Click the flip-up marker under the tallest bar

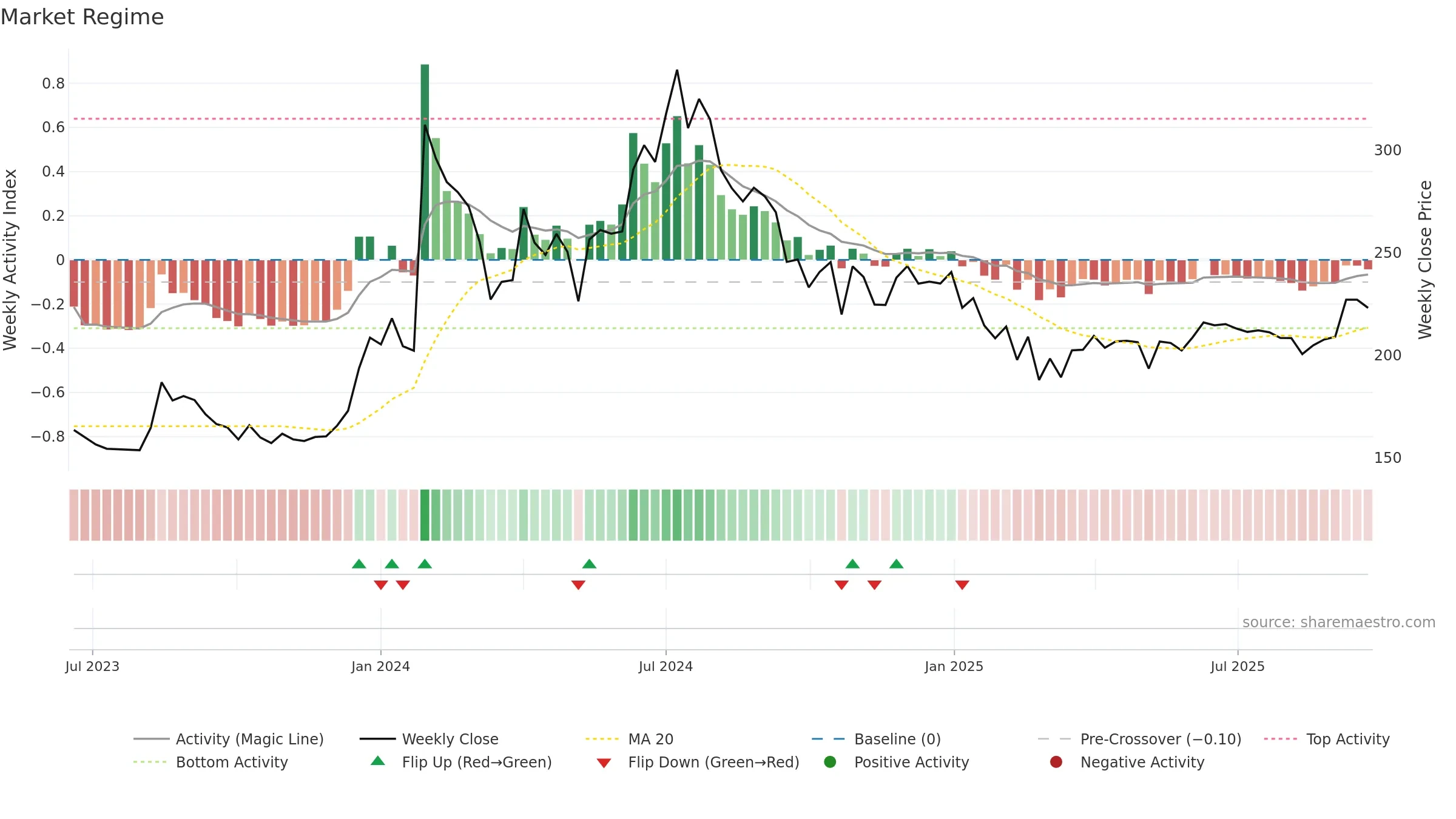pos(425,564)
